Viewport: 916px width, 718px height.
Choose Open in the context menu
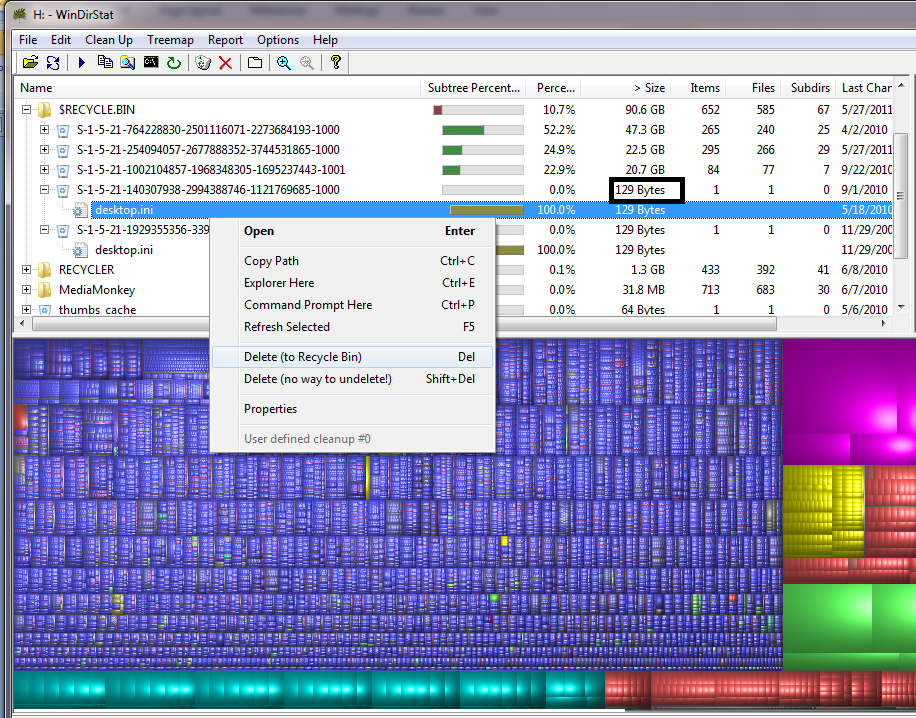(353, 231)
